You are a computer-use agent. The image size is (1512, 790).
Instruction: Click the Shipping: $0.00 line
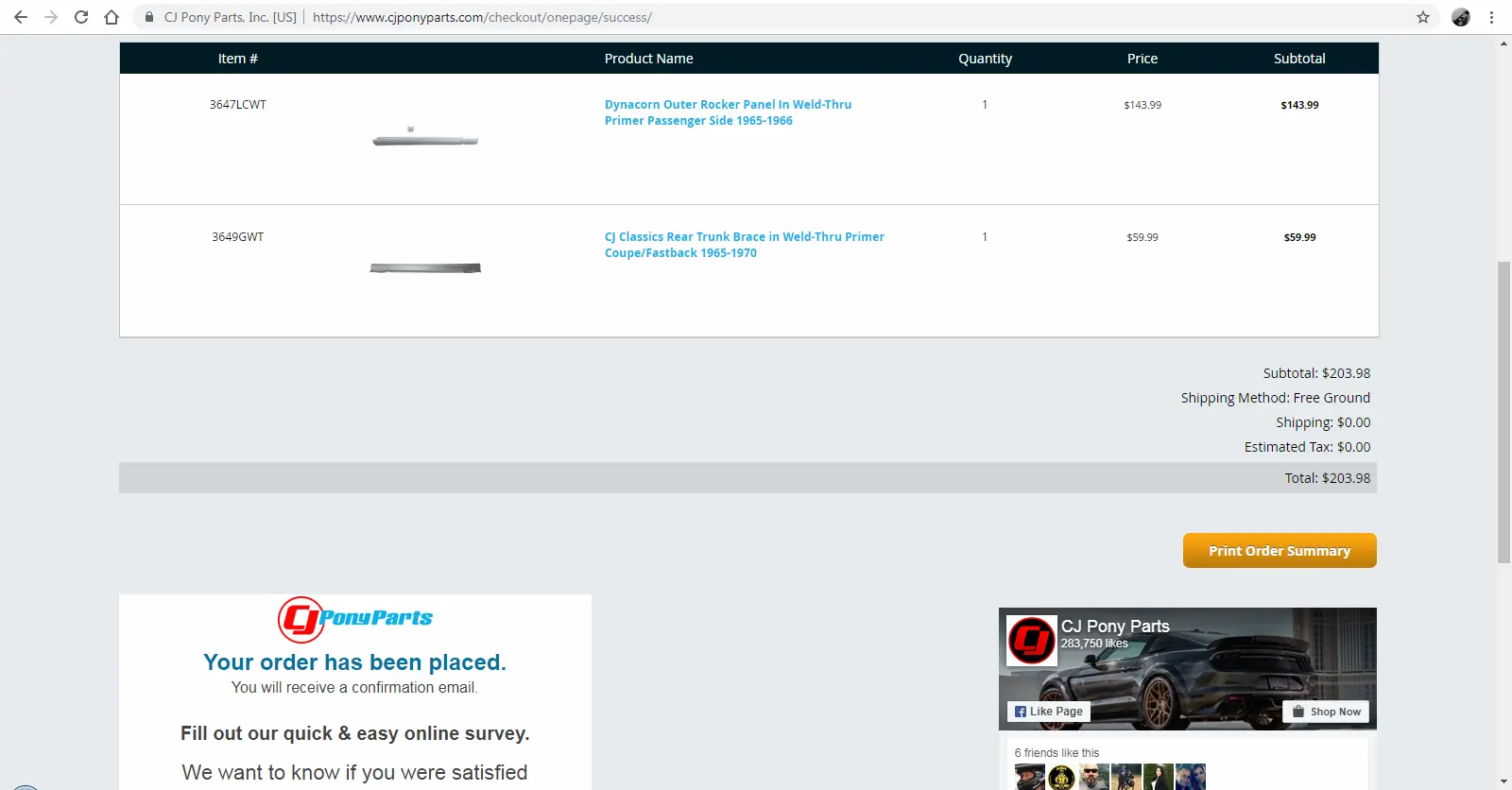point(1323,422)
